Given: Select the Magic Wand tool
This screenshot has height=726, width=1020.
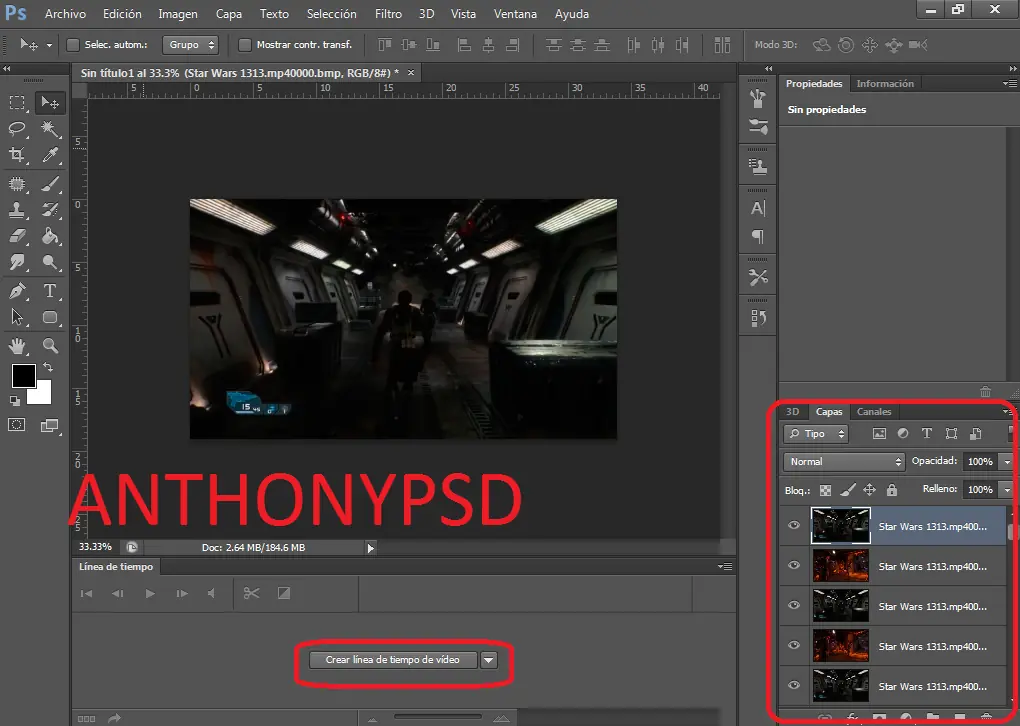Looking at the screenshot, I should [50, 129].
